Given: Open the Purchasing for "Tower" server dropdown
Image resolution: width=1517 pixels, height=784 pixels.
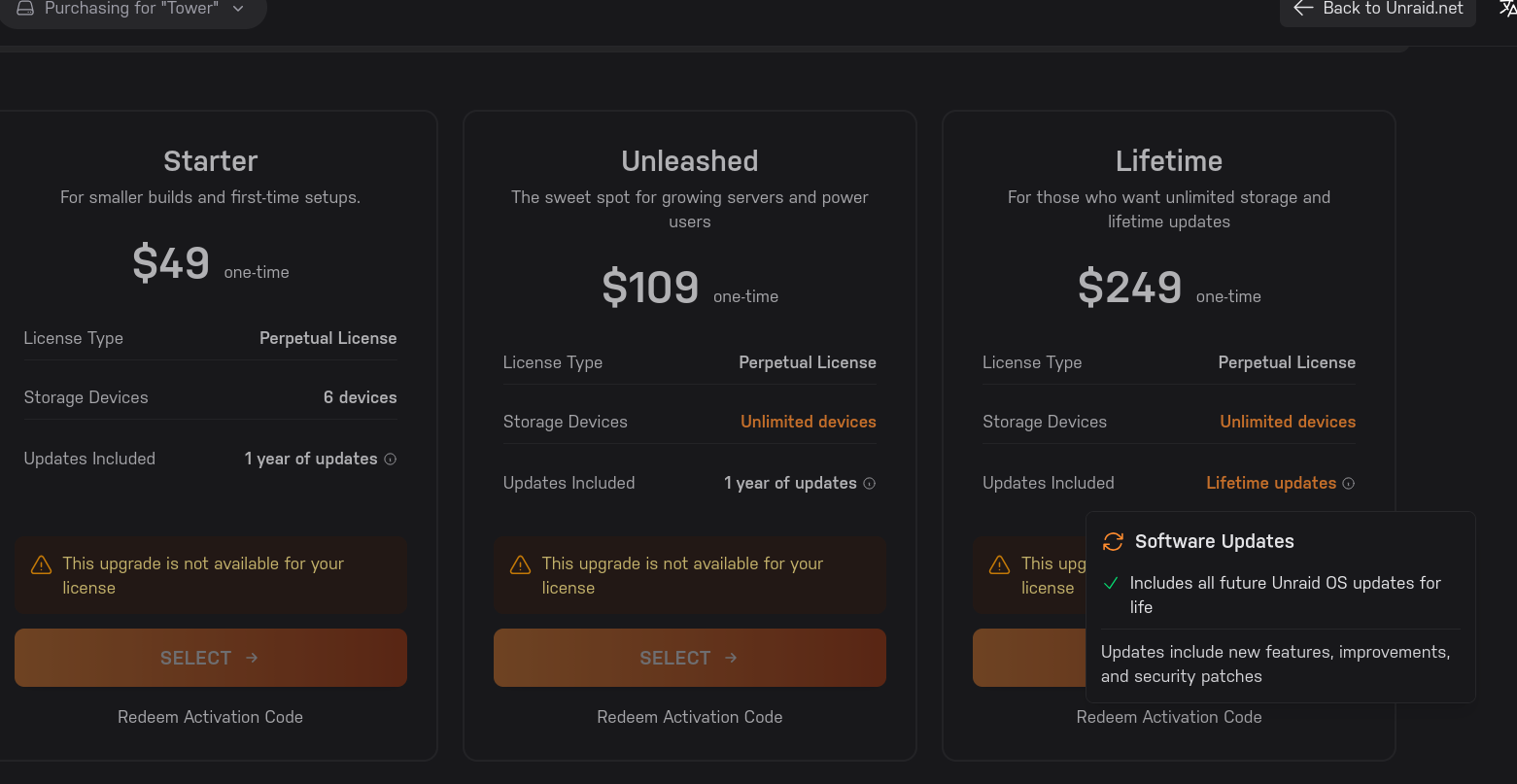Looking at the screenshot, I should pyautogui.click(x=130, y=9).
